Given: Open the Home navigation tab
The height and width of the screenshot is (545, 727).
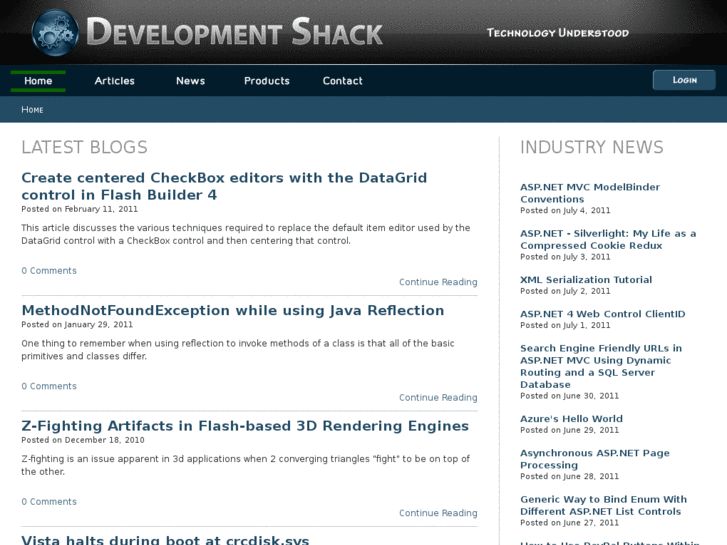Looking at the screenshot, I should tap(38, 81).
